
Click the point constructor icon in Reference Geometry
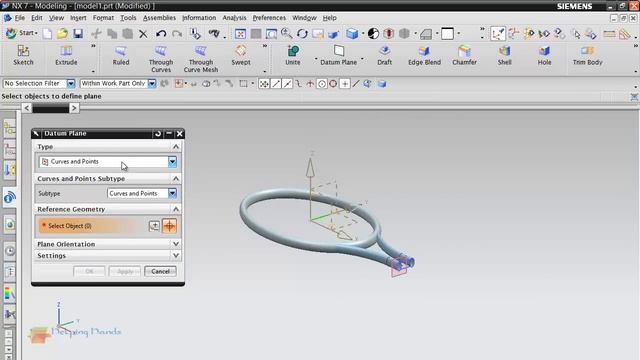(x=154, y=226)
